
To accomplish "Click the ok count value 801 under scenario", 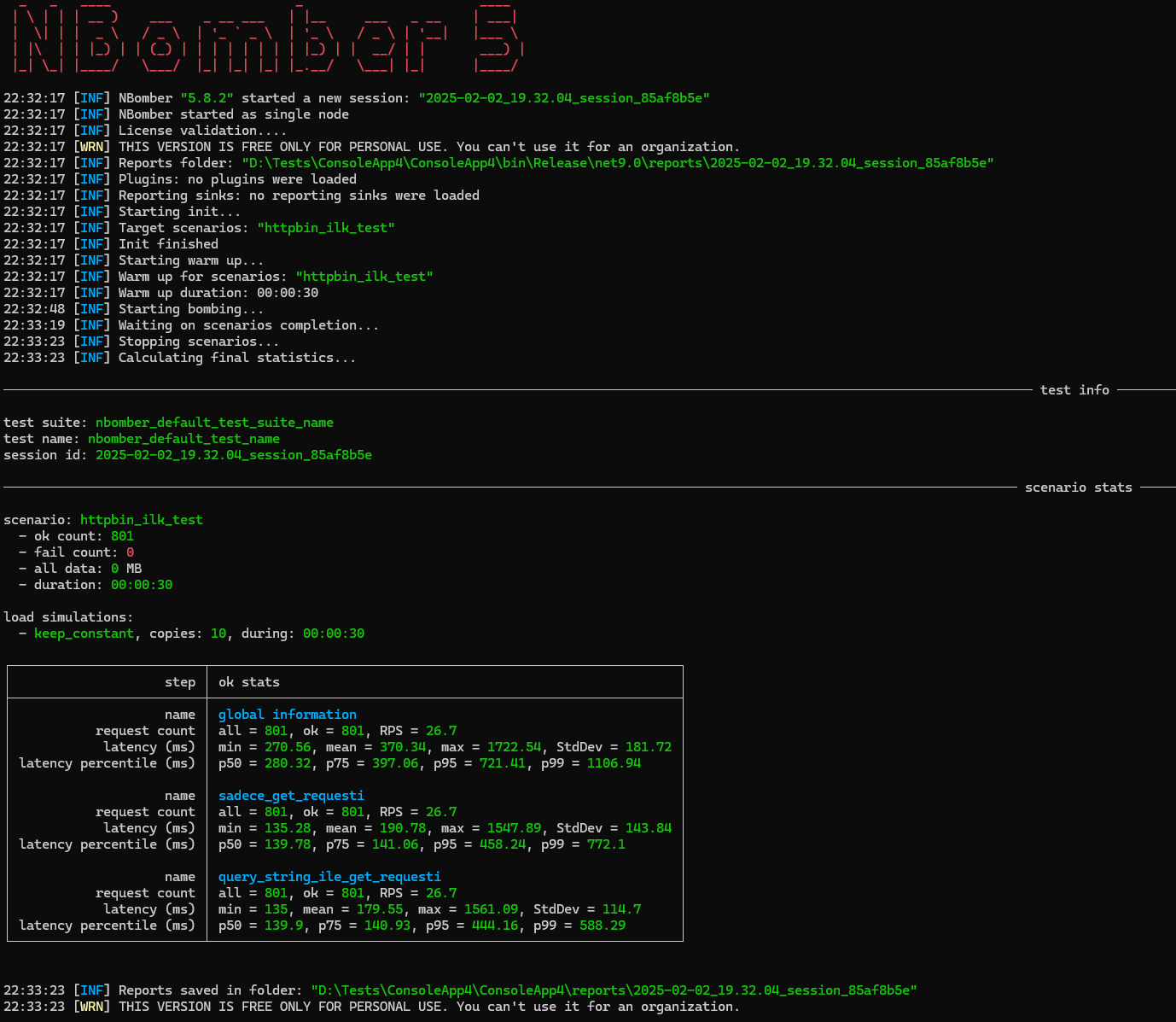I will click(x=122, y=536).
